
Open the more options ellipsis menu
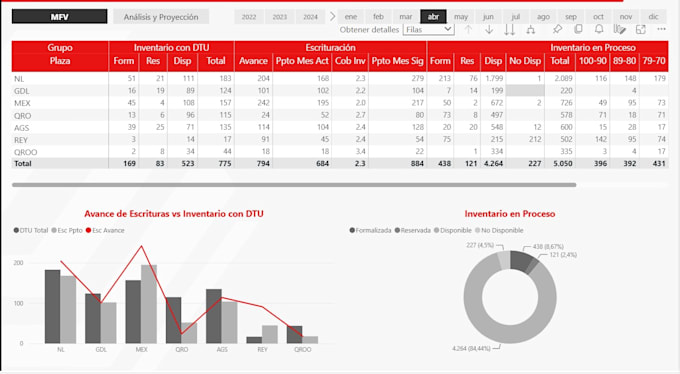tap(661, 29)
